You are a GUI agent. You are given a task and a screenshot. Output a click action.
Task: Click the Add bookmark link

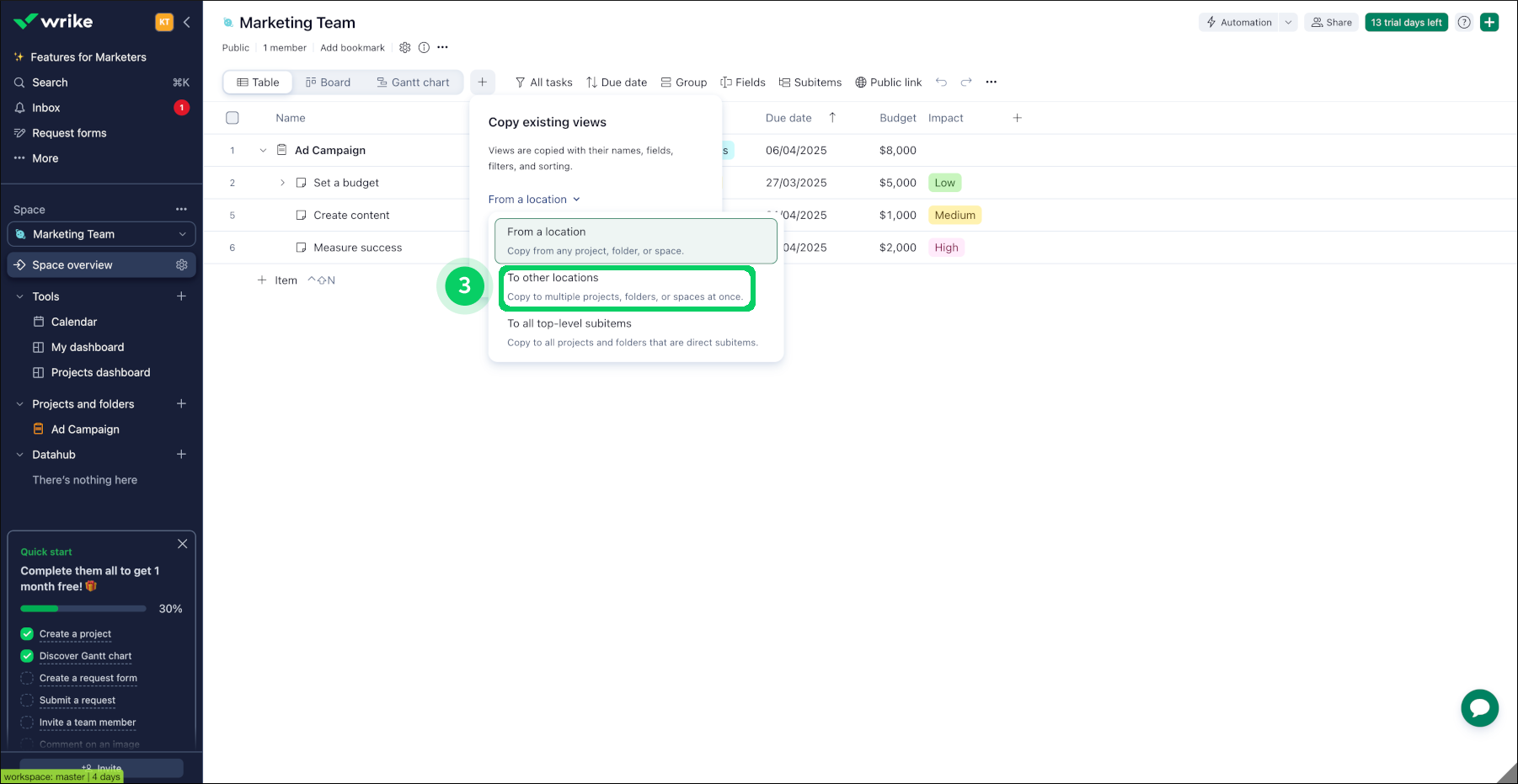(x=352, y=48)
